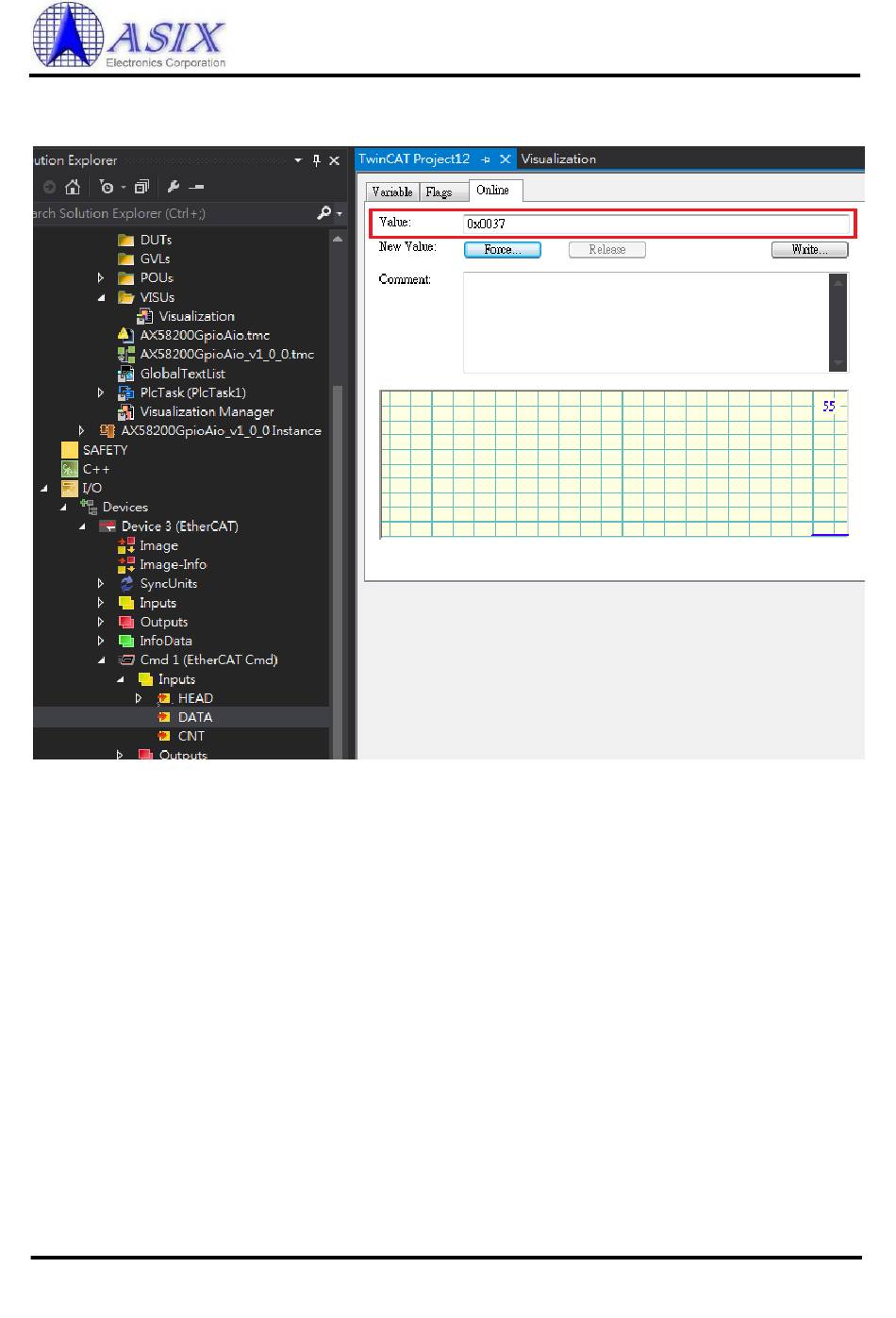Click the search magnifier icon in Solution Explorer
This screenshot has width=896, height=1318.
[x=324, y=213]
